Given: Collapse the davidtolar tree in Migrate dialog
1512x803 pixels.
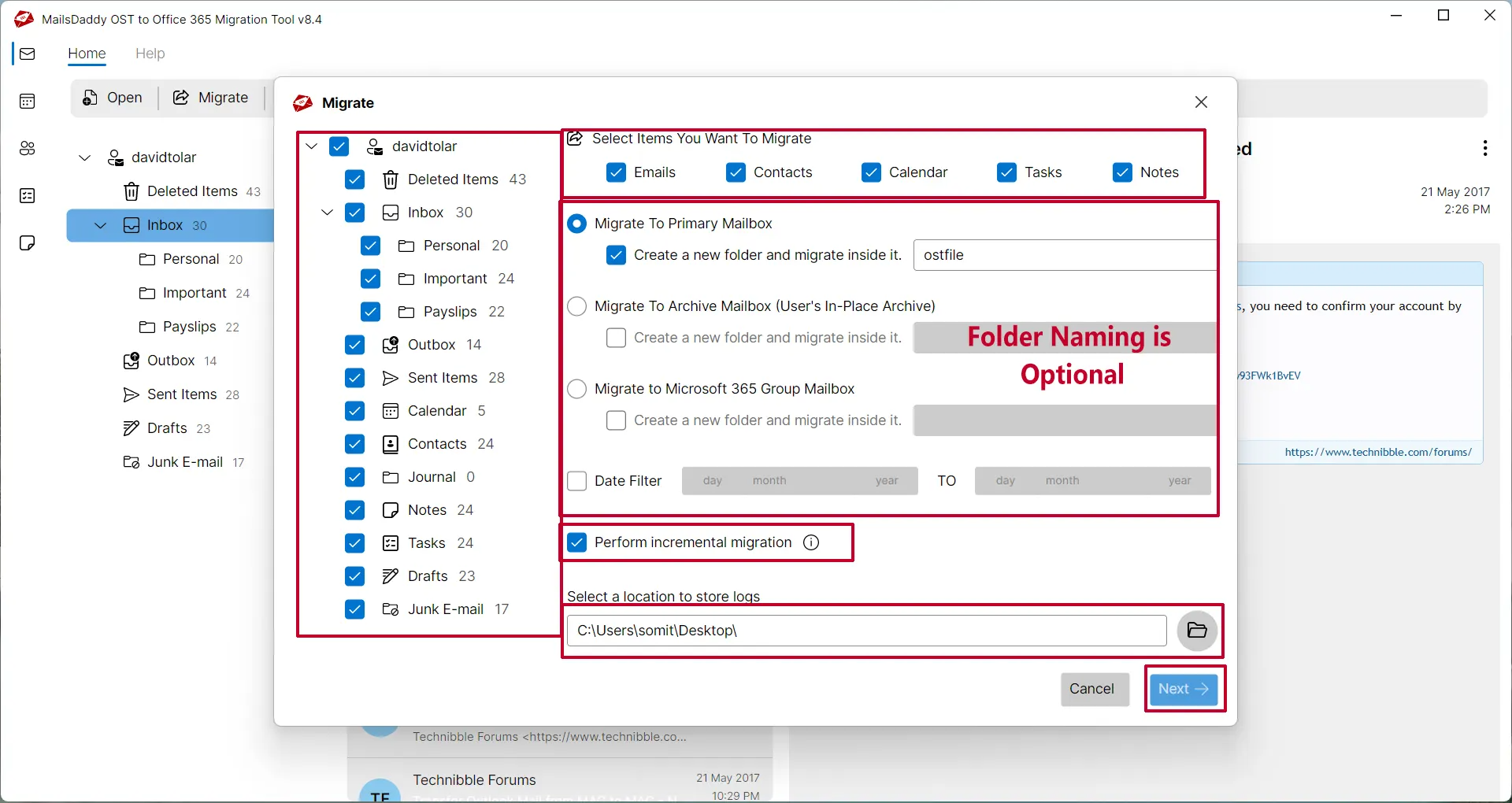Looking at the screenshot, I should point(312,146).
